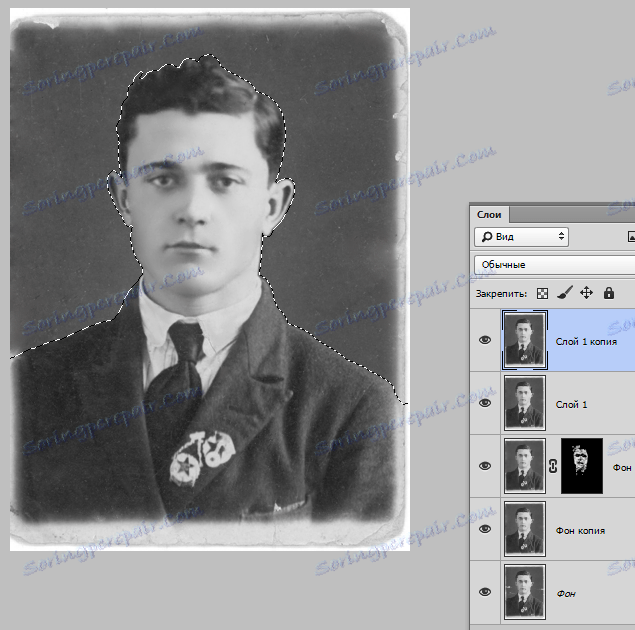635x630 pixels.
Task: Open the Вид layer filter dropdown
Action: coord(521,237)
